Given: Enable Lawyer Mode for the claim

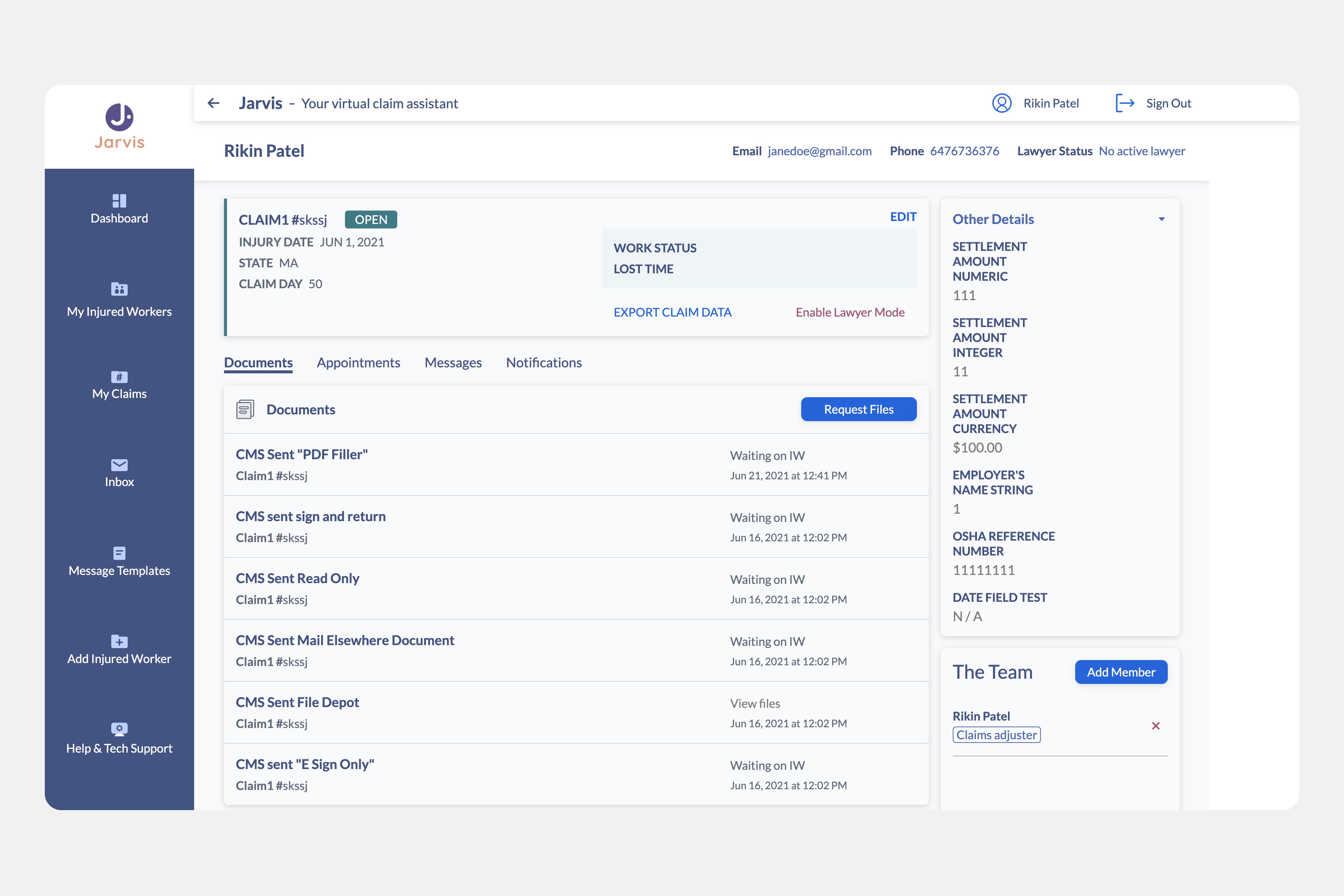Looking at the screenshot, I should tap(850, 312).
